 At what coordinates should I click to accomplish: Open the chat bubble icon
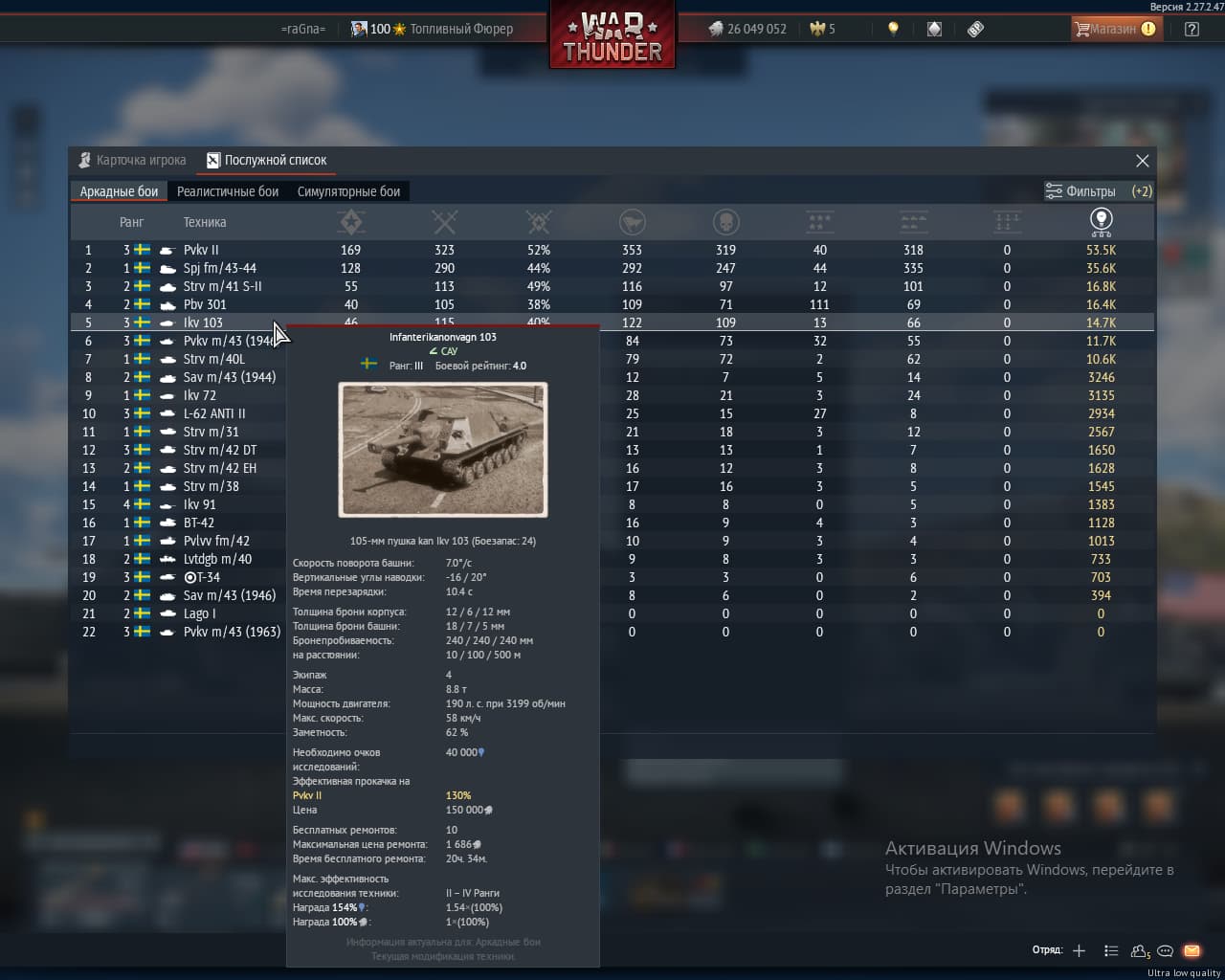[1165, 950]
